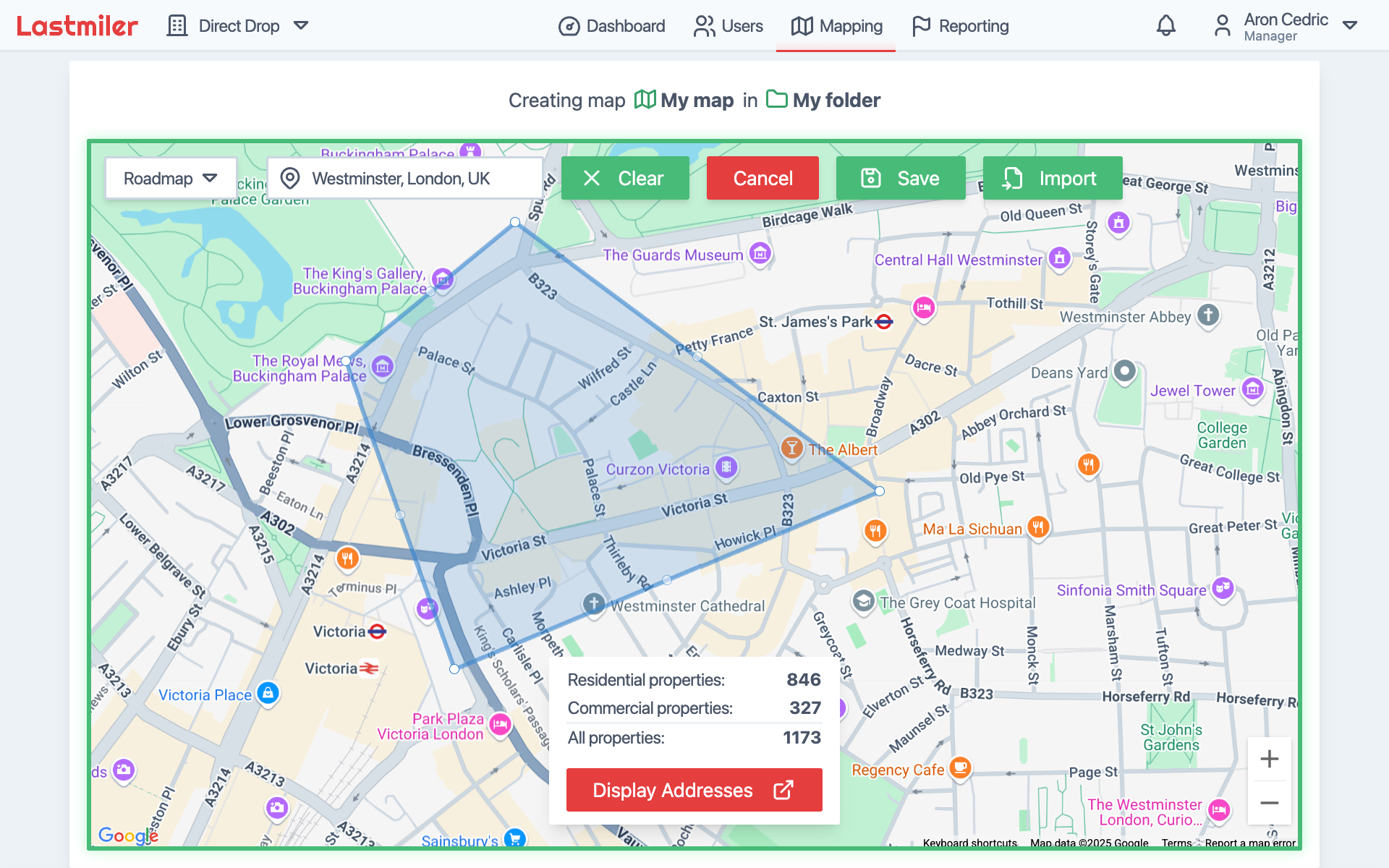Click the location pin icon in search box

pyautogui.click(x=290, y=178)
